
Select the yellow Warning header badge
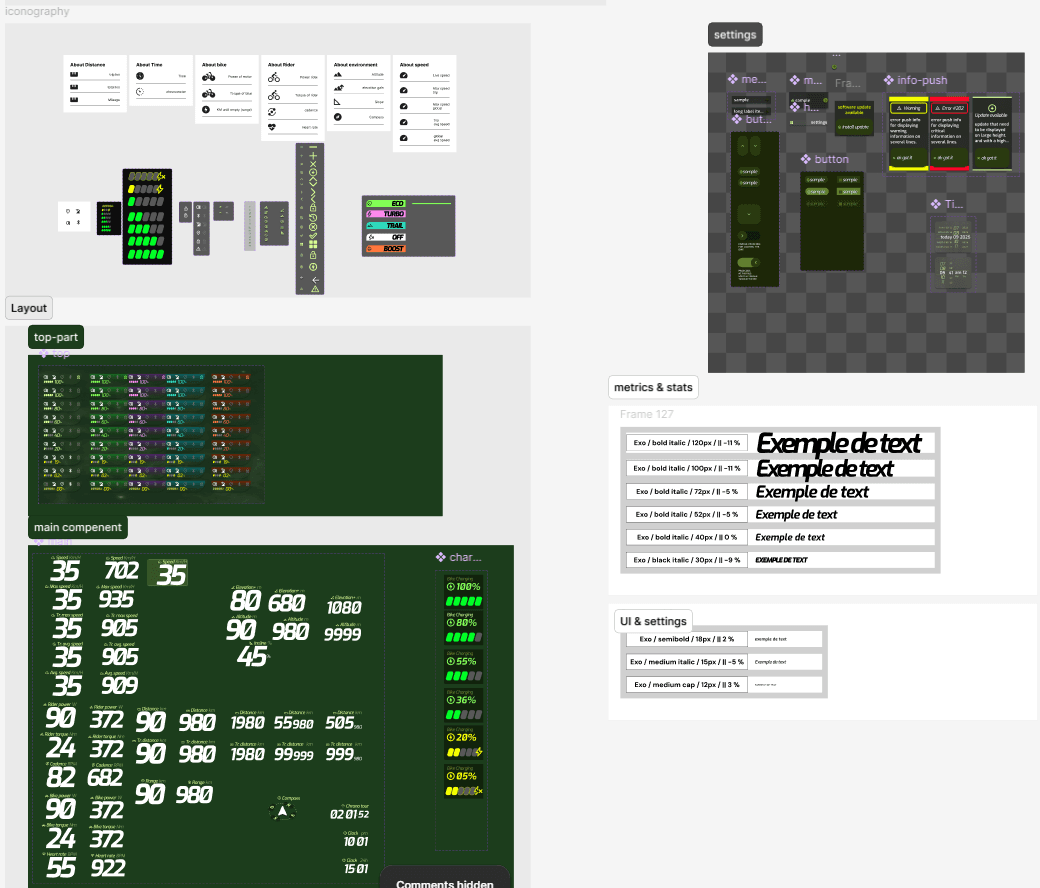point(909,108)
